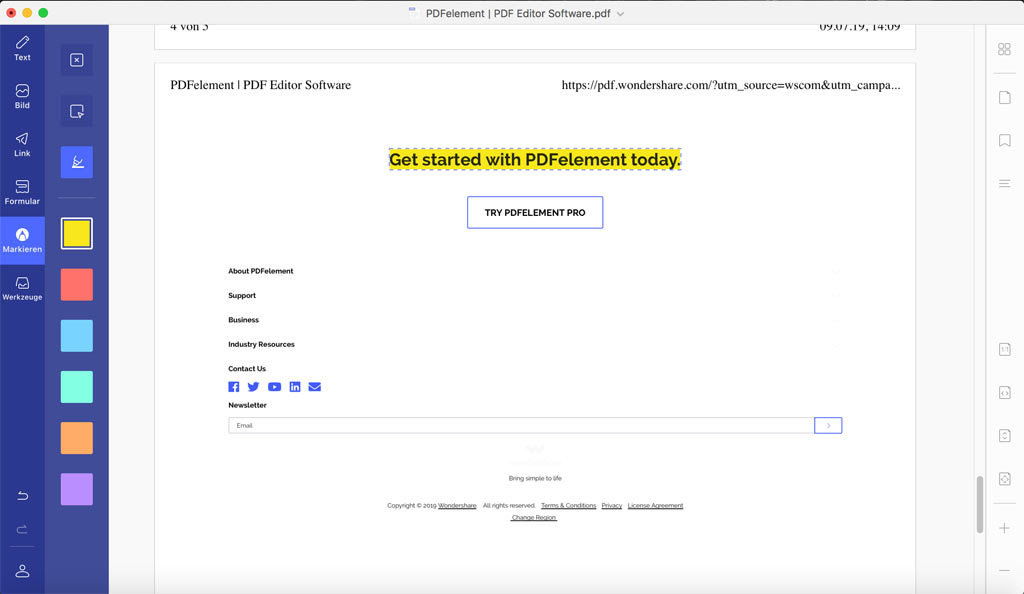Click the Industry Resources footer item
The height and width of the screenshot is (594, 1024).
tap(261, 344)
